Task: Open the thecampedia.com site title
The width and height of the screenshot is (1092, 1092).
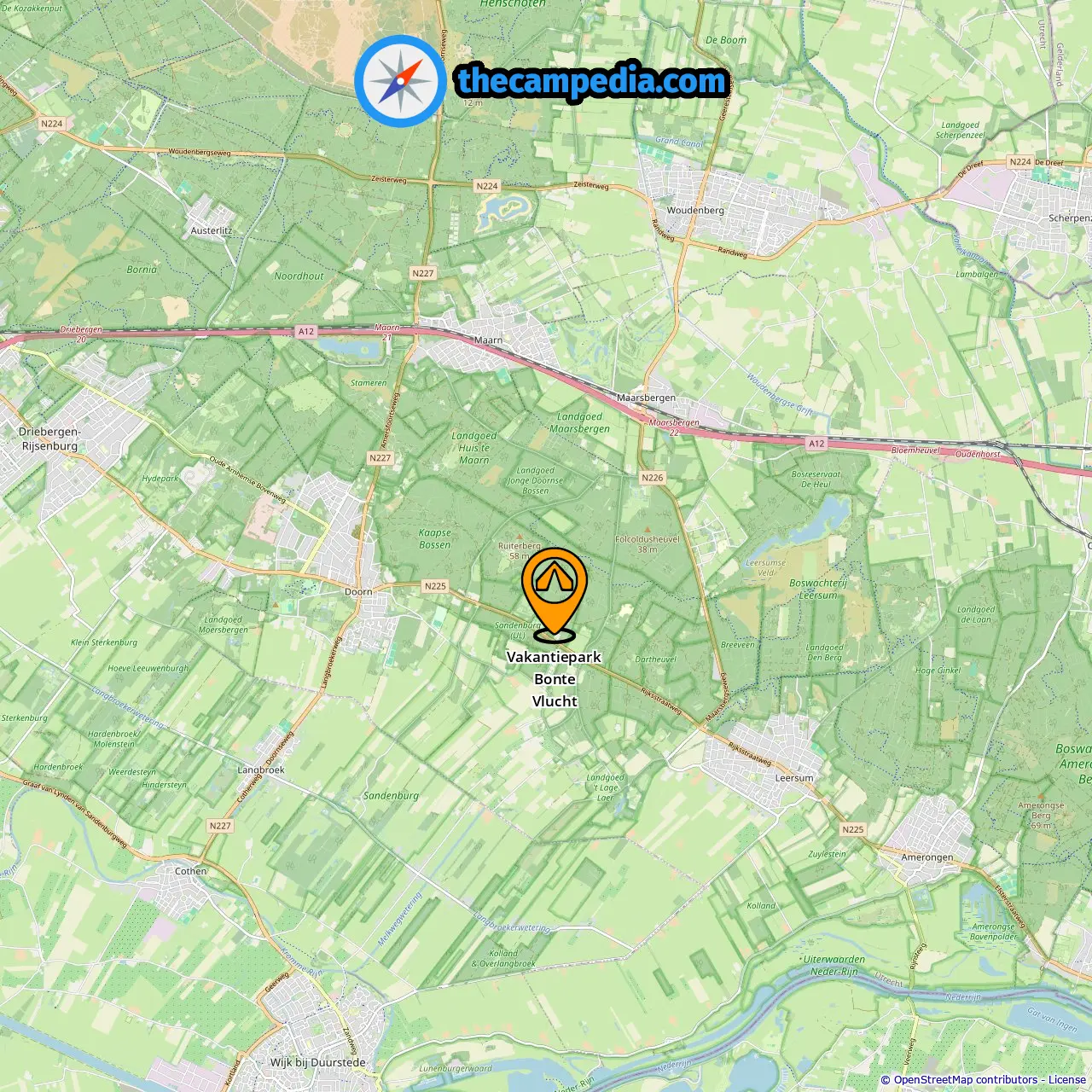Action: pyautogui.click(x=592, y=81)
